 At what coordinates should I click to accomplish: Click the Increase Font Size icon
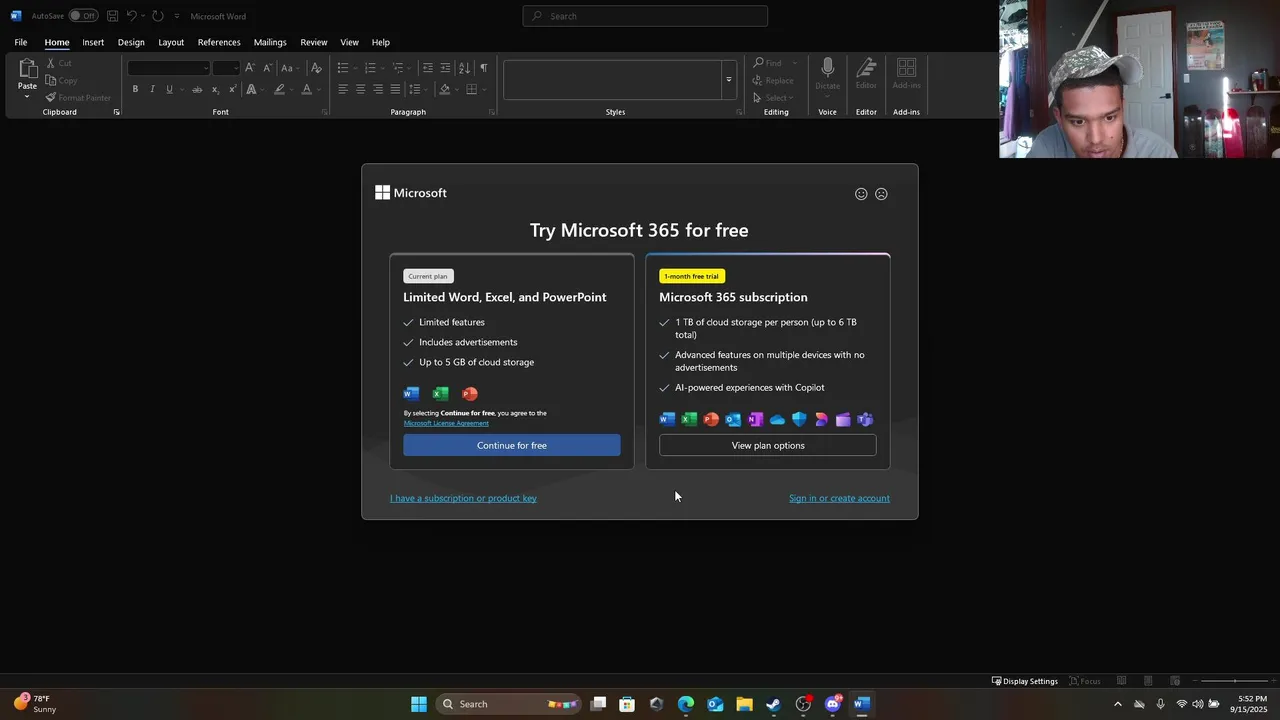click(x=250, y=67)
